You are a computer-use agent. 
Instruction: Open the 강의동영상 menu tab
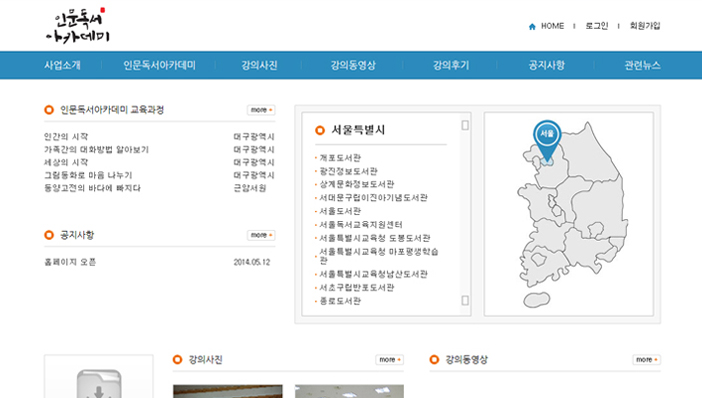pyautogui.click(x=353, y=65)
